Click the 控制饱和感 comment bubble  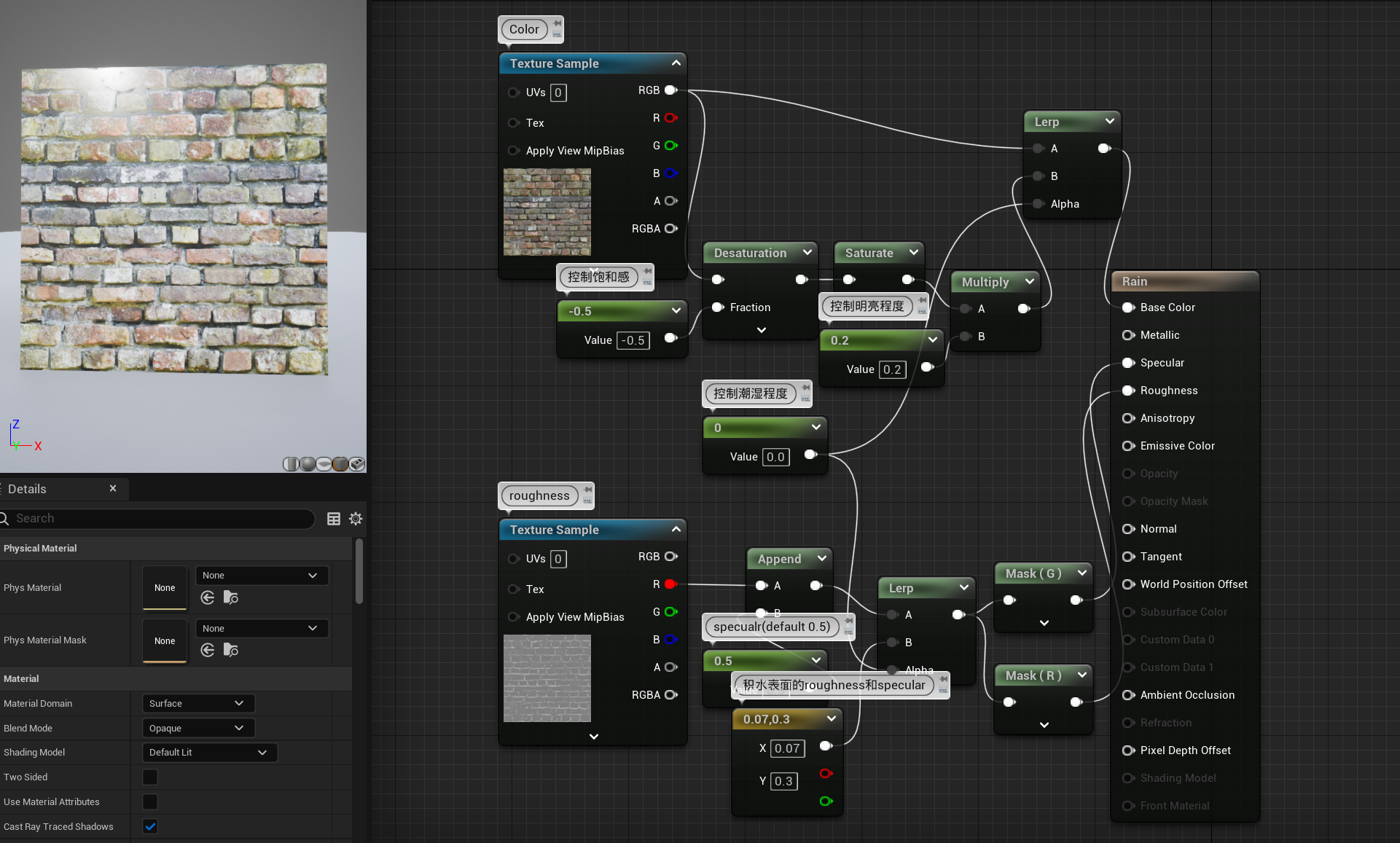point(598,277)
